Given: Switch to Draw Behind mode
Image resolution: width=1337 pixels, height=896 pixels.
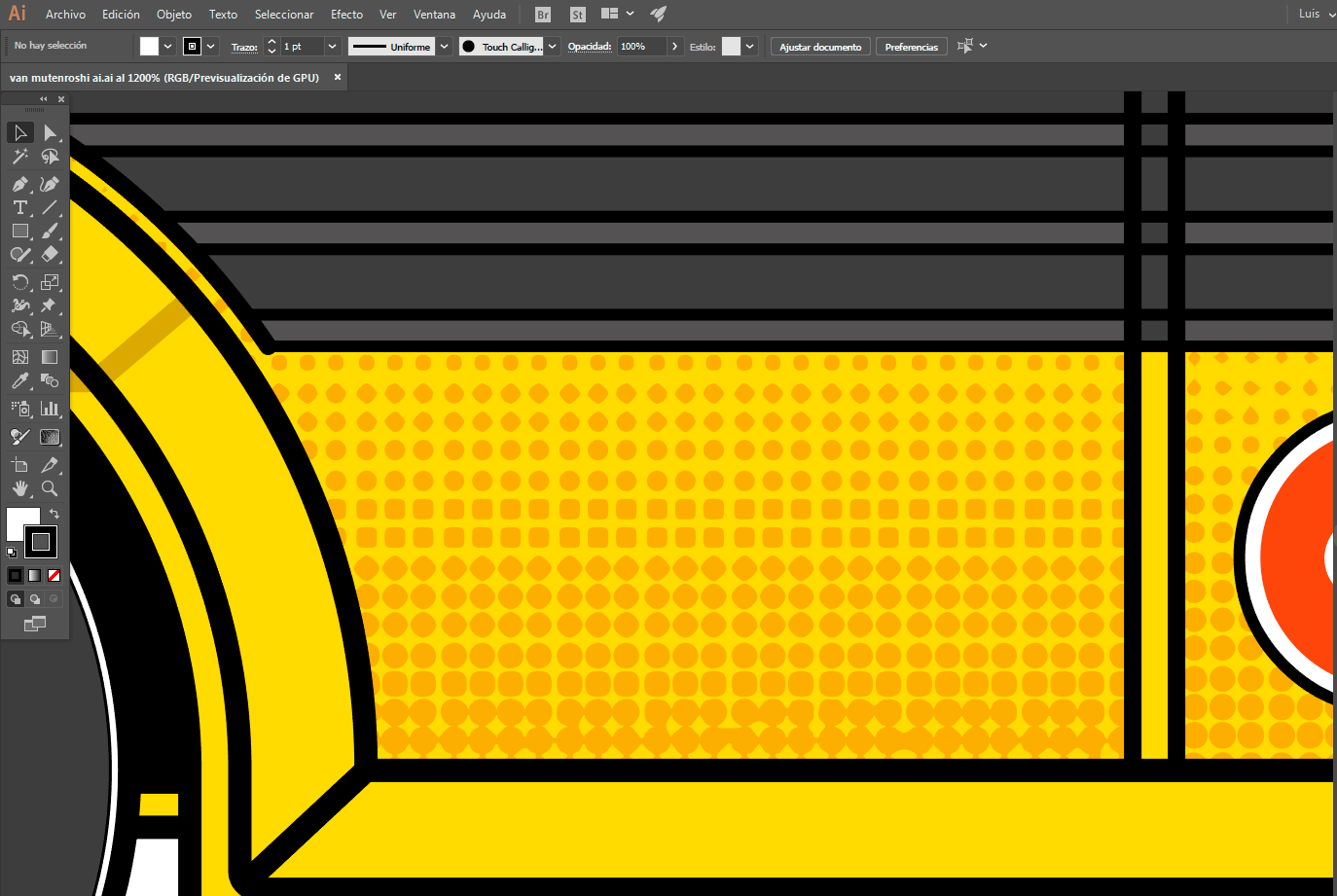Looking at the screenshot, I should [35, 599].
